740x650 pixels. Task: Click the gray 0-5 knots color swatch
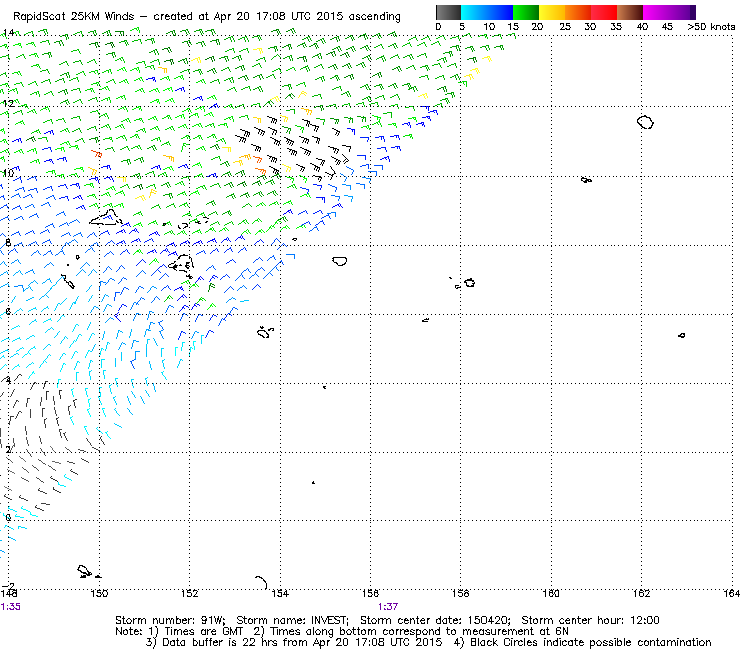click(448, 12)
